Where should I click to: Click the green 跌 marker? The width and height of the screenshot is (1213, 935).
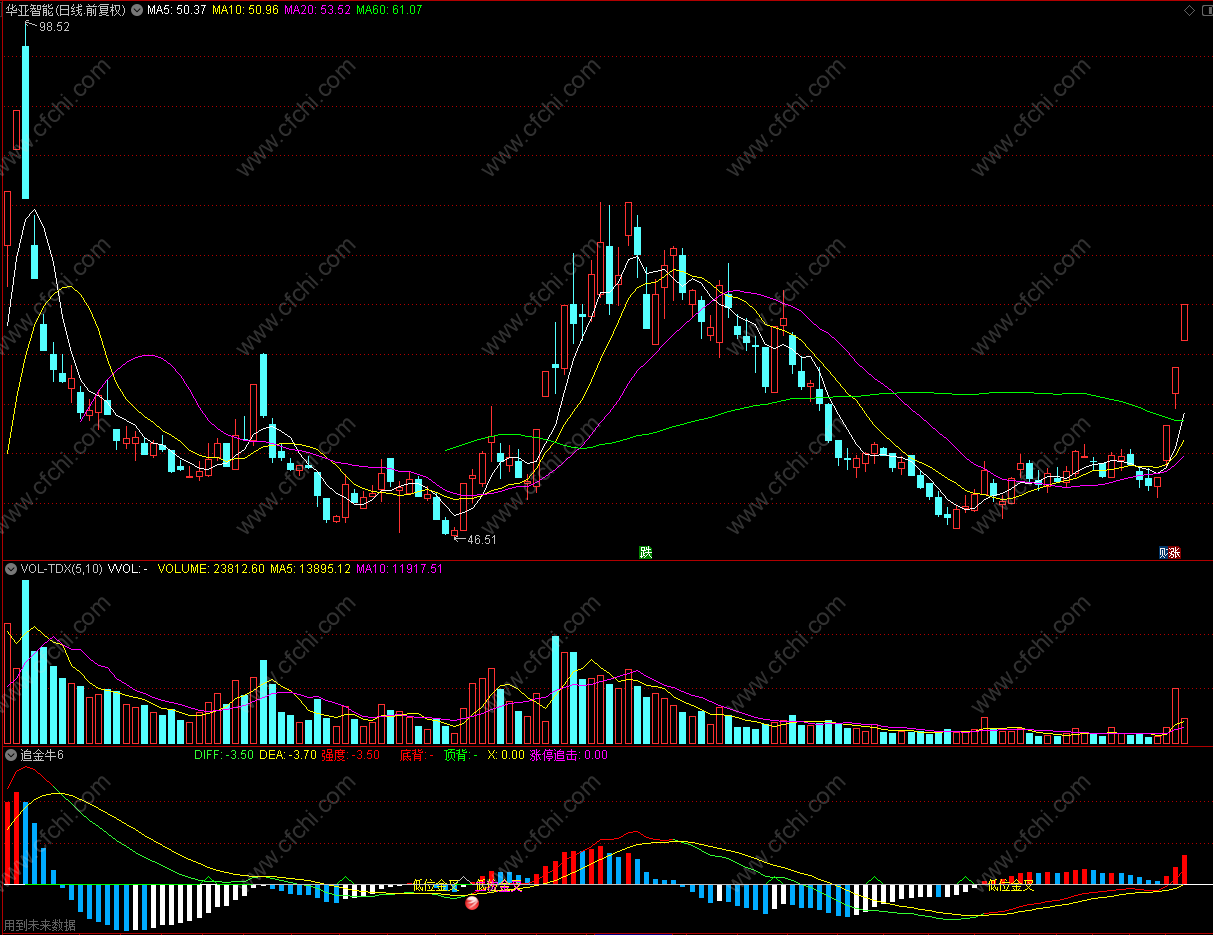646,552
